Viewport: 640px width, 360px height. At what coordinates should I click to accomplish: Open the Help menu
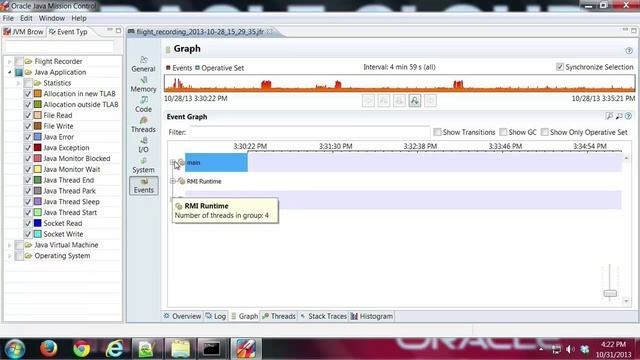(79, 18)
